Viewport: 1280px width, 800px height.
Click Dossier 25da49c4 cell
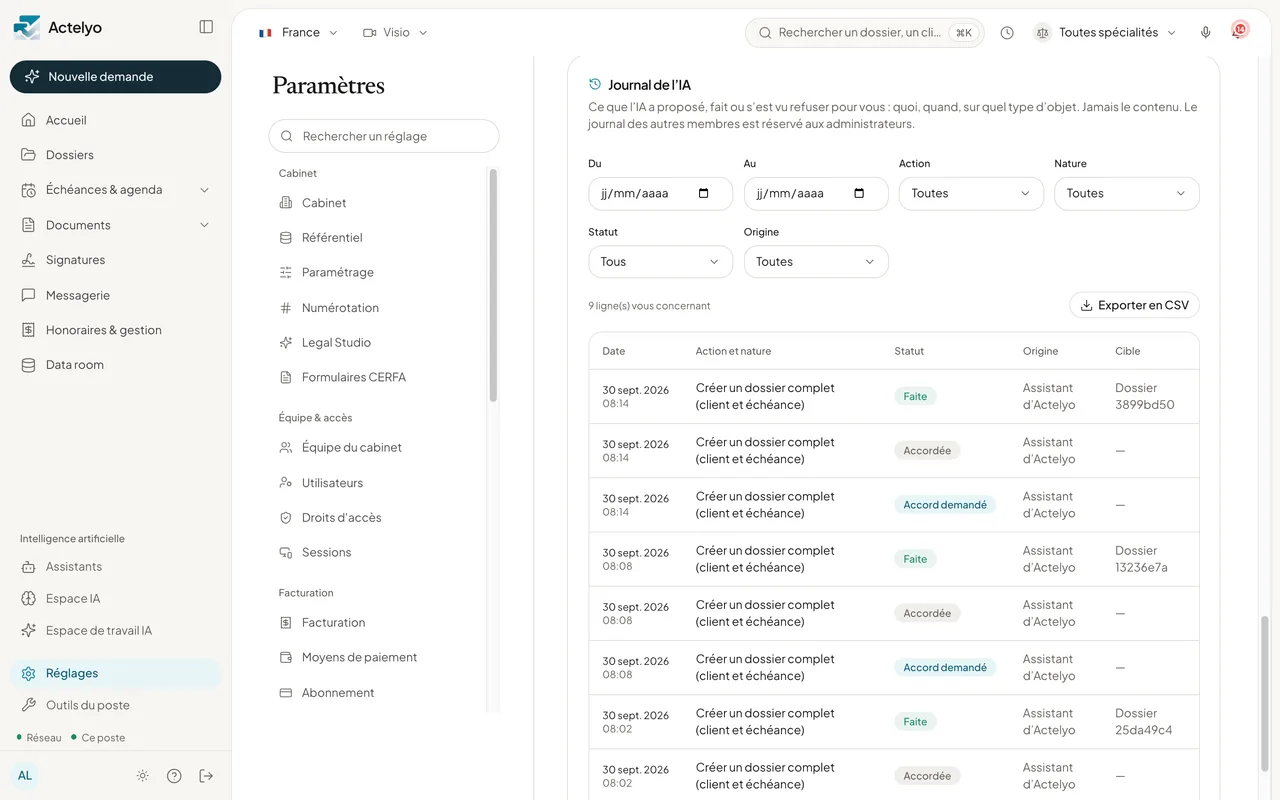pos(1143,722)
